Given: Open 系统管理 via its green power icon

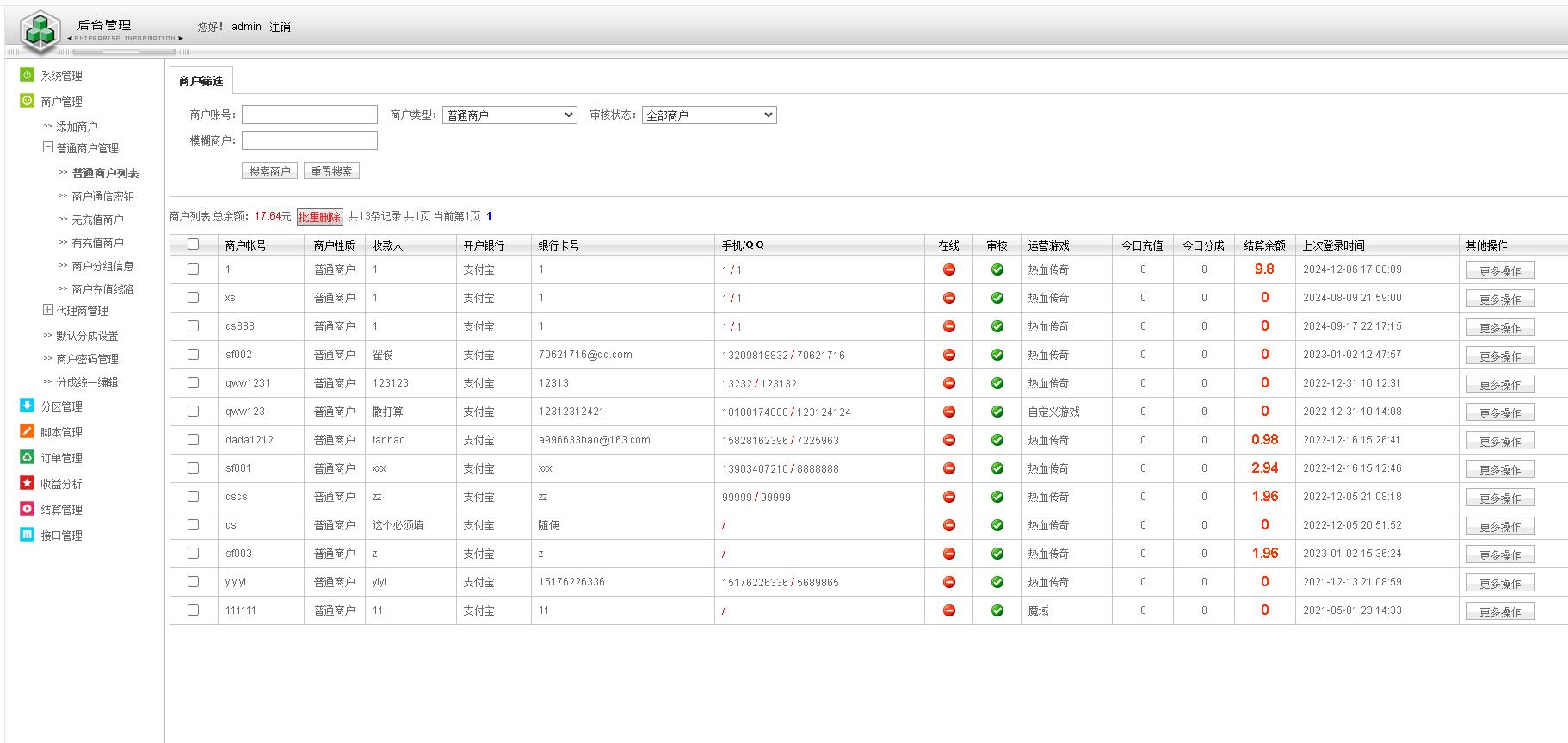Looking at the screenshot, I should coord(27,76).
